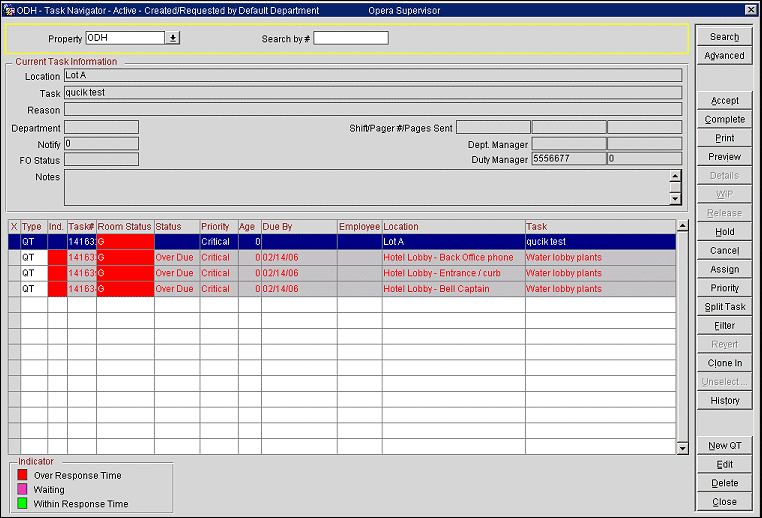The image size is (762, 518).
Task: Click the Search by # input field
Action: point(350,38)
